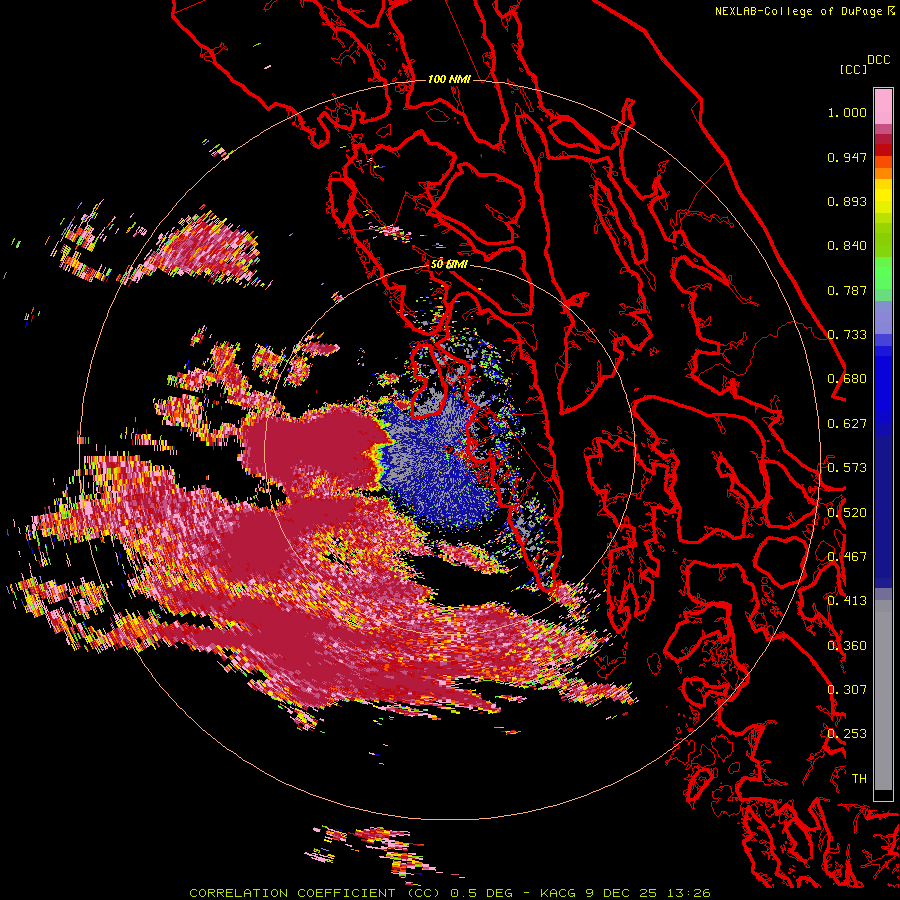Viewport: 900px width, 900px height.
Task: Click the NEXLAB-College of DuPage credit text
Action: point(798,11)
